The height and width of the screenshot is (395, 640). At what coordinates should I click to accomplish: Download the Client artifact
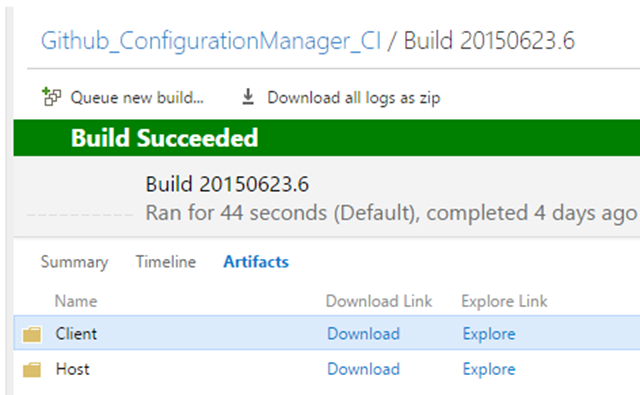(363, 334)
